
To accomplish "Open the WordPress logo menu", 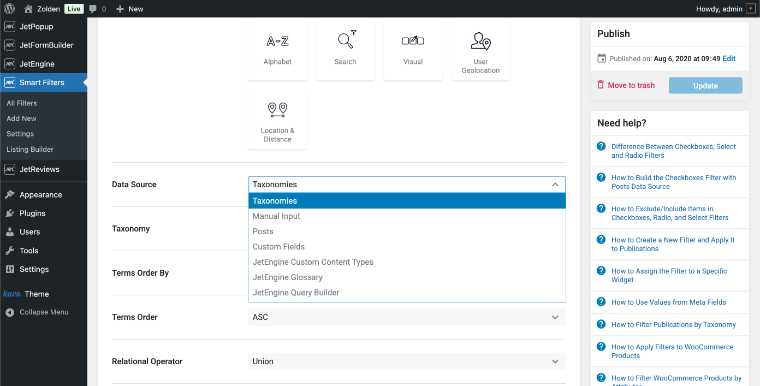I will 9,9.
